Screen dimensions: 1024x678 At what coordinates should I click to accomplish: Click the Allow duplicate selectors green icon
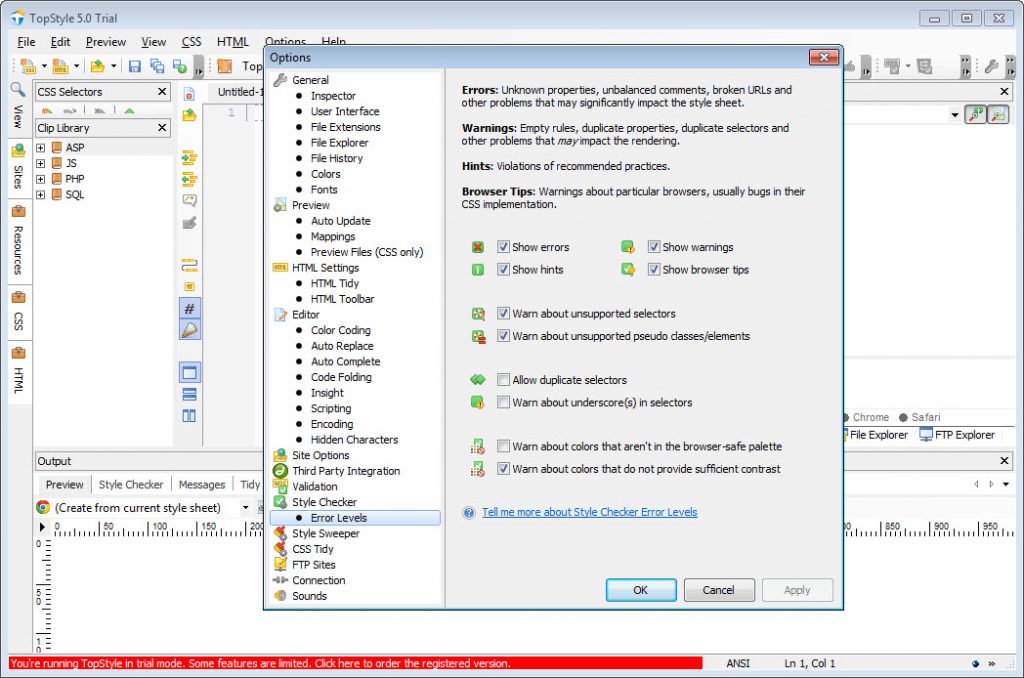(x=477, y=379)
